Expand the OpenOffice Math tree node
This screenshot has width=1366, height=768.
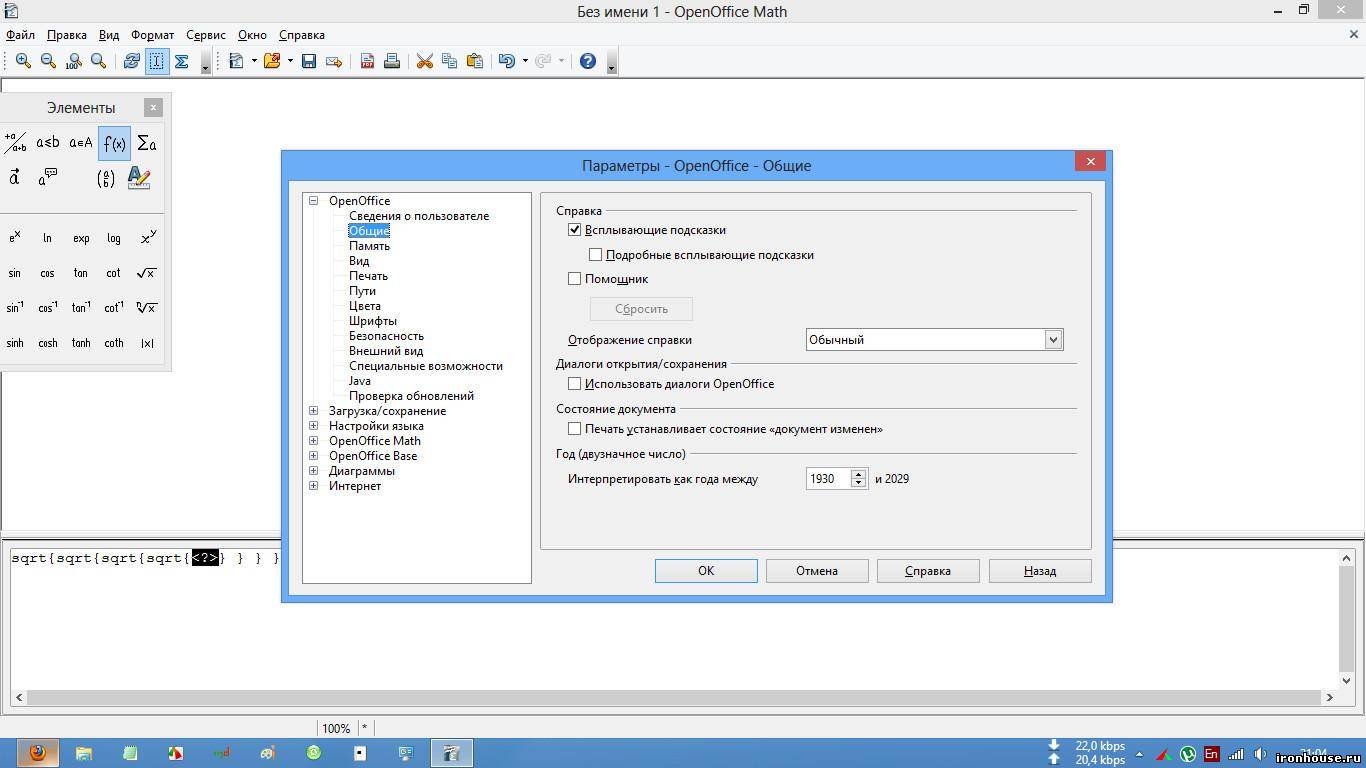click(314, 441)
